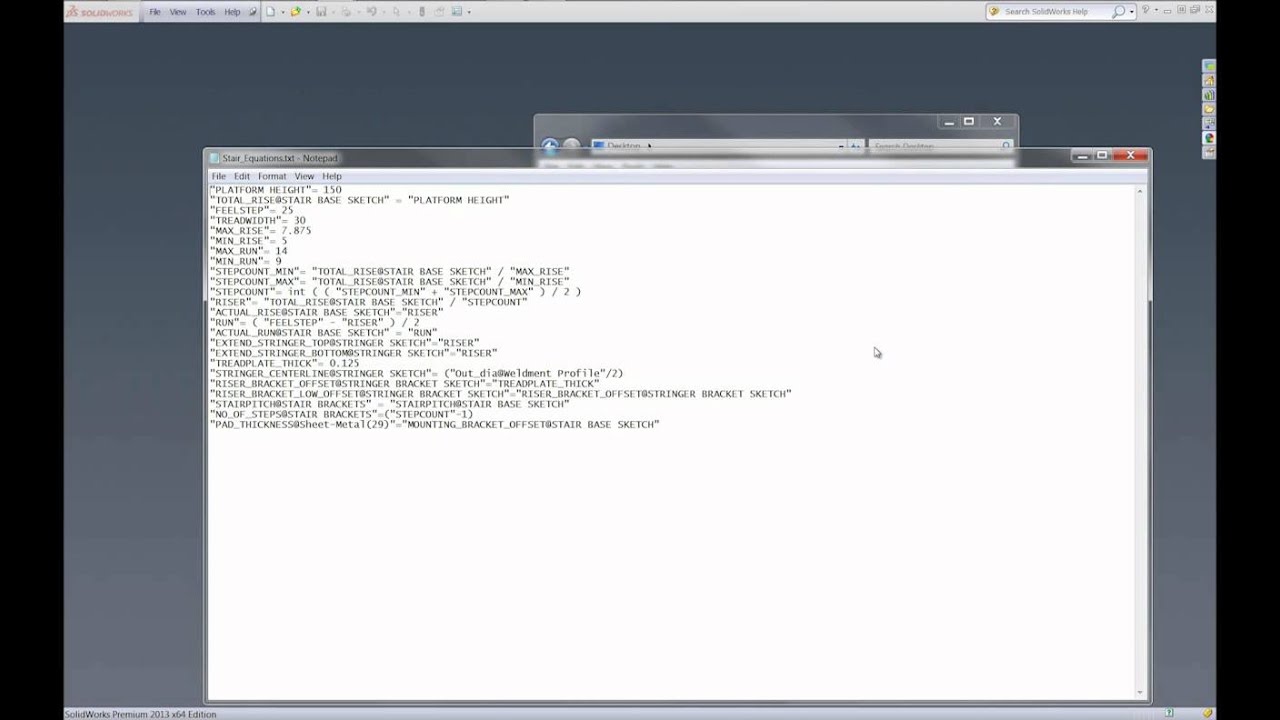Screen dimensions: 1280x720
Task: Click the Select cursor icon in SolidWorks toolbar
Action: click(396, 12)
